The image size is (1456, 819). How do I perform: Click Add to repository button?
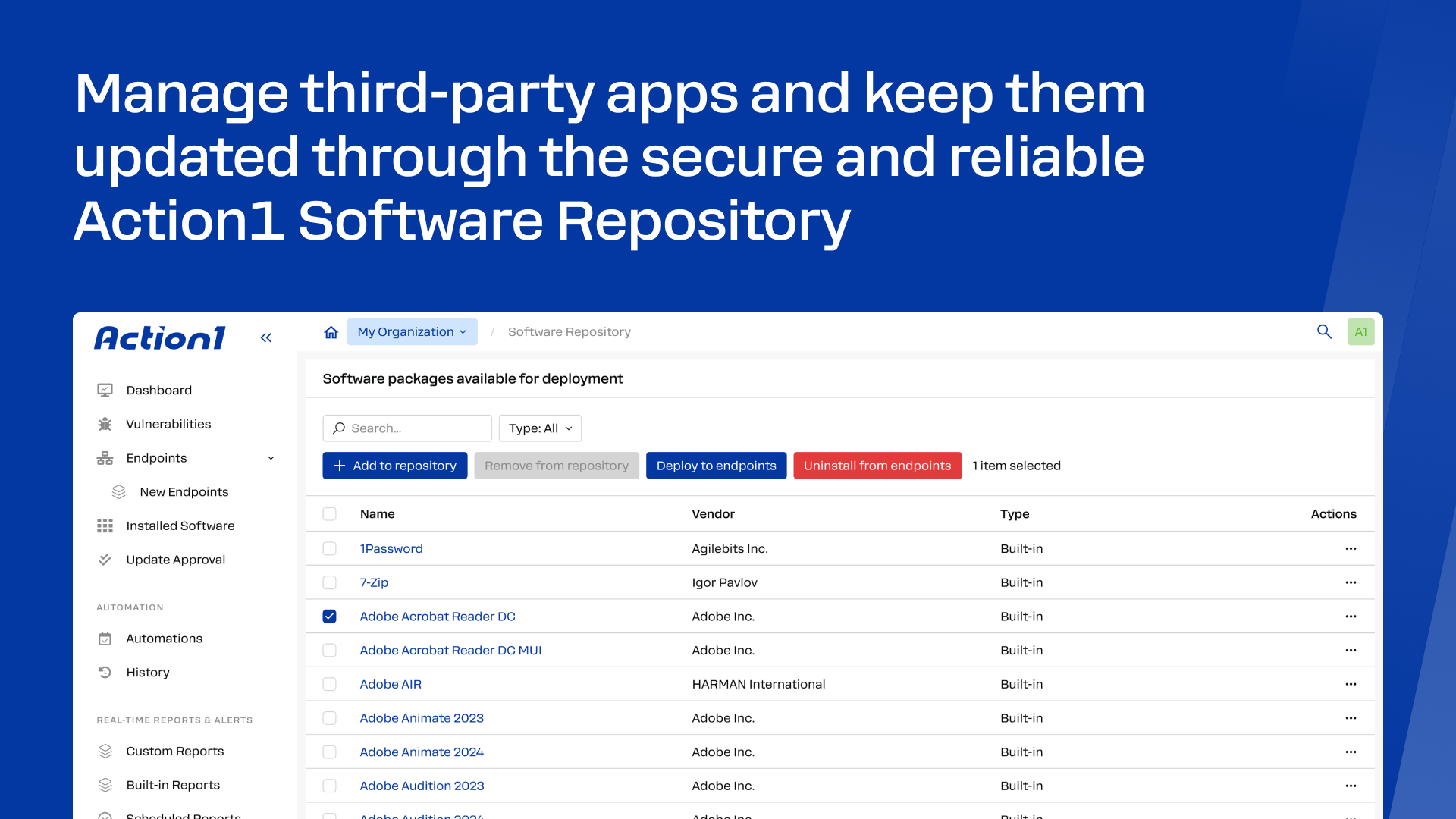tap(395, 466)
